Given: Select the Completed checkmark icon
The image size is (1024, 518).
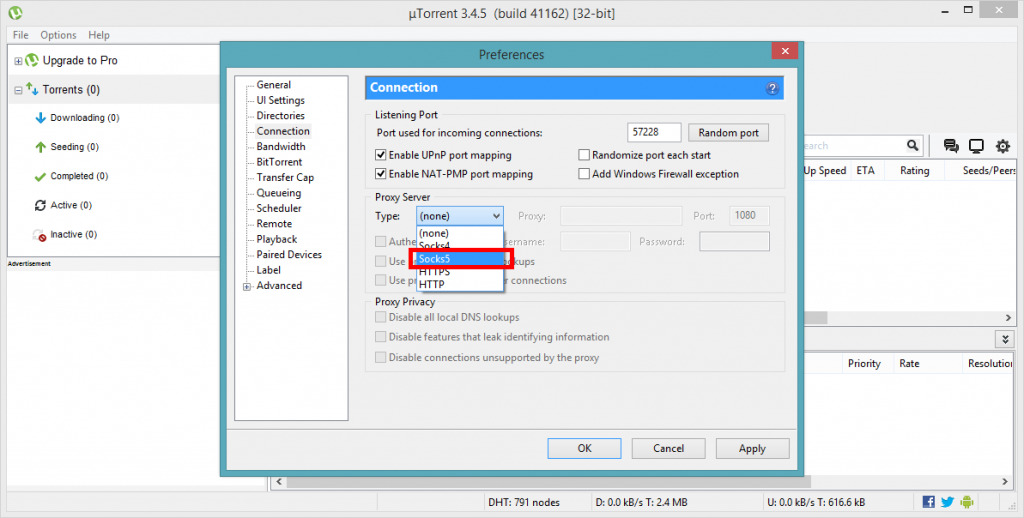Looking at the screenshot, I should 40,176.
